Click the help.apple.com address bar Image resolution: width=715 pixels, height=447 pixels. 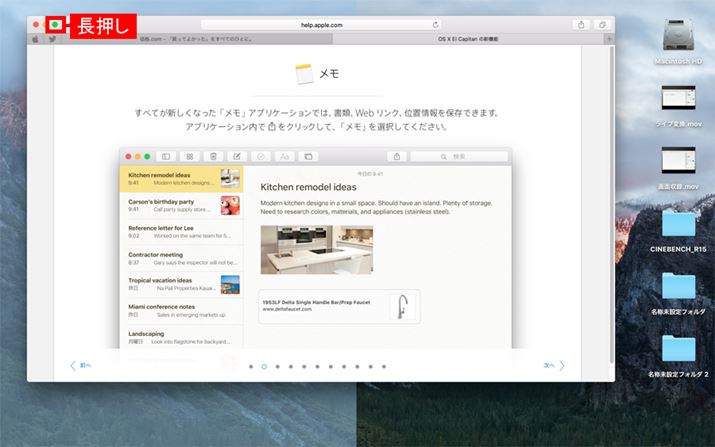(x=320, y=24)
